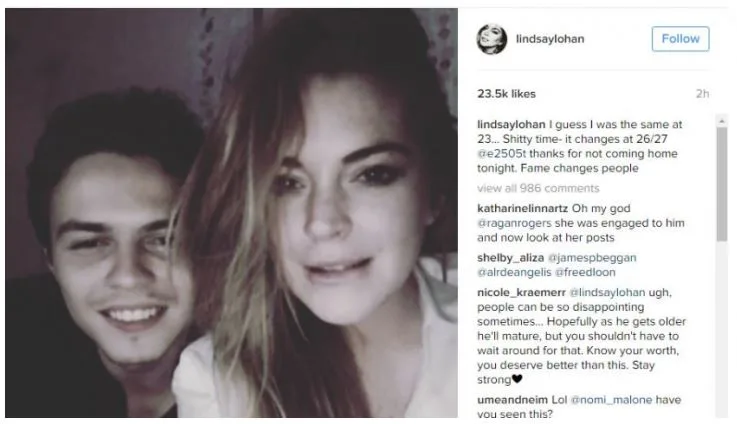Screen dimensions: 737x424
Task: Click the @lindsaylohan mention in nicole's comment
Action: pos(607,292)
